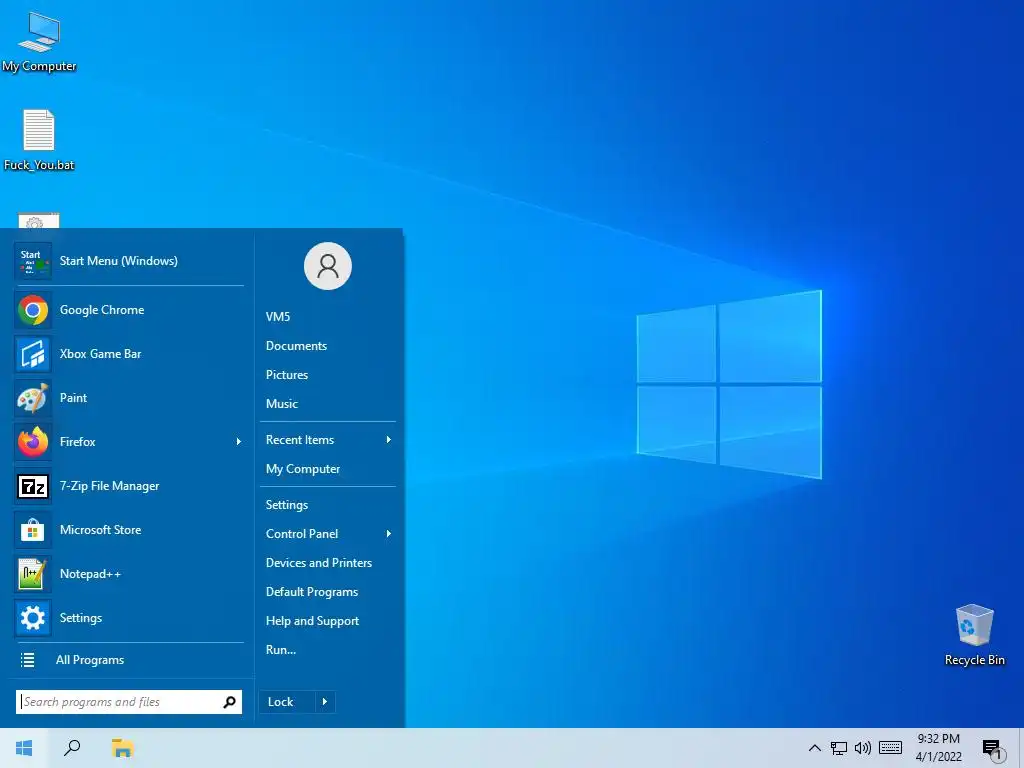Click the 7-Zip File Manager label

tap(110, 486)
